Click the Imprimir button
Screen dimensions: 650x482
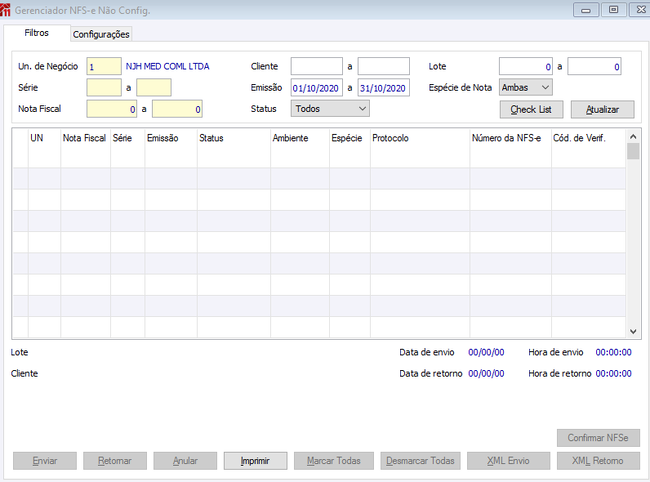pos(255,461)
